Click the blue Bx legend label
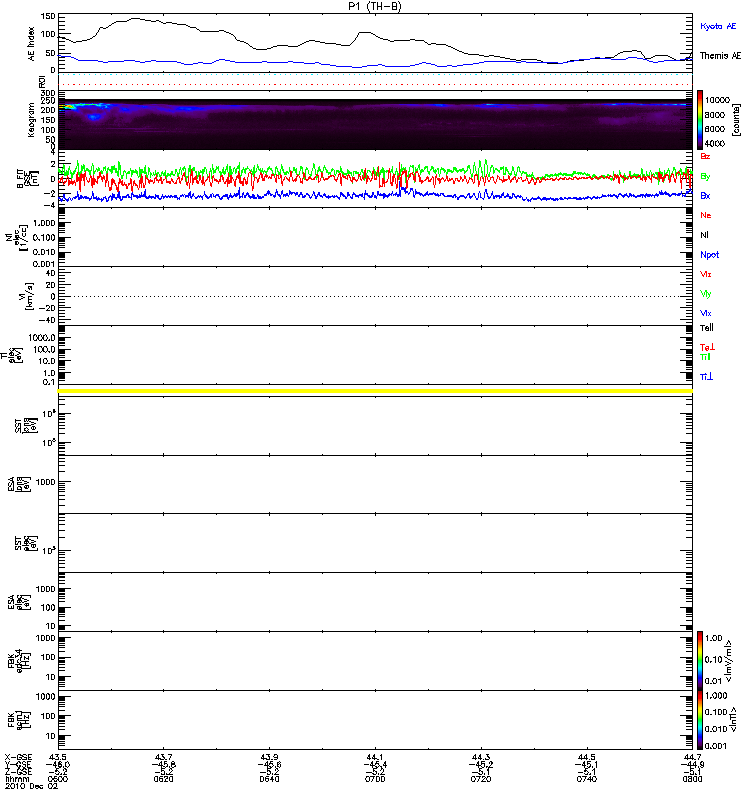 pos(705,196)
